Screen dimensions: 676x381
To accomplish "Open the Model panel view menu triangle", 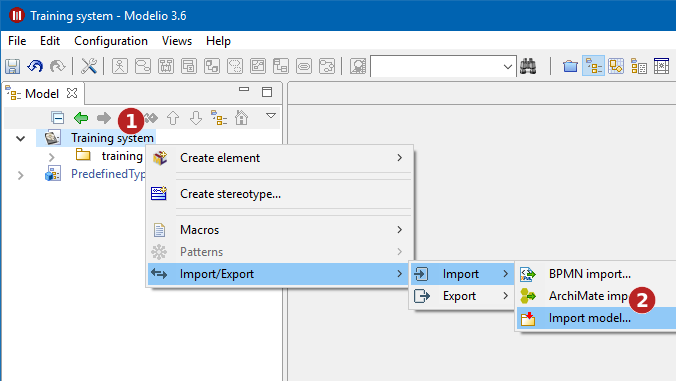I will pos(271,116).
